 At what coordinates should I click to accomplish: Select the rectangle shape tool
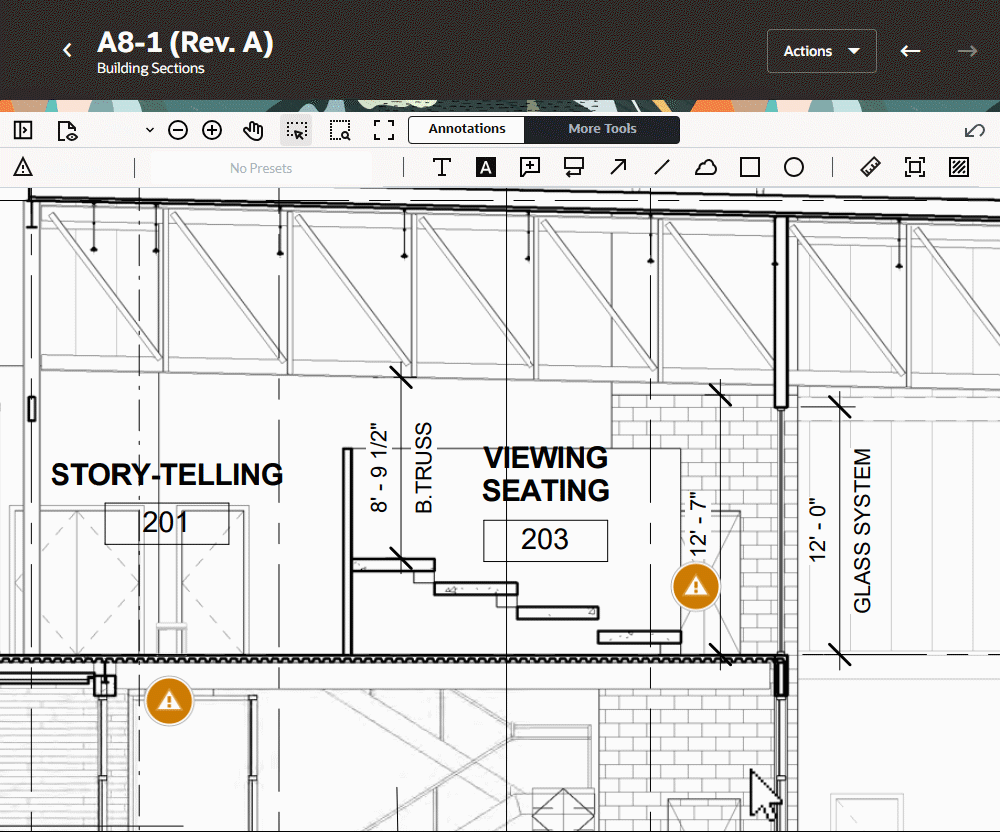[x=750, y=167]
